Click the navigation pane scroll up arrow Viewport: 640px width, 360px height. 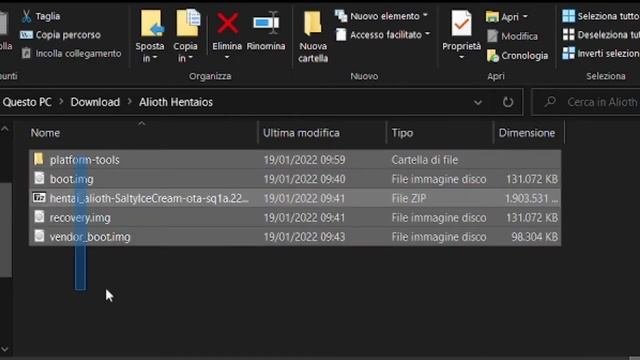[x=4, y=129]
